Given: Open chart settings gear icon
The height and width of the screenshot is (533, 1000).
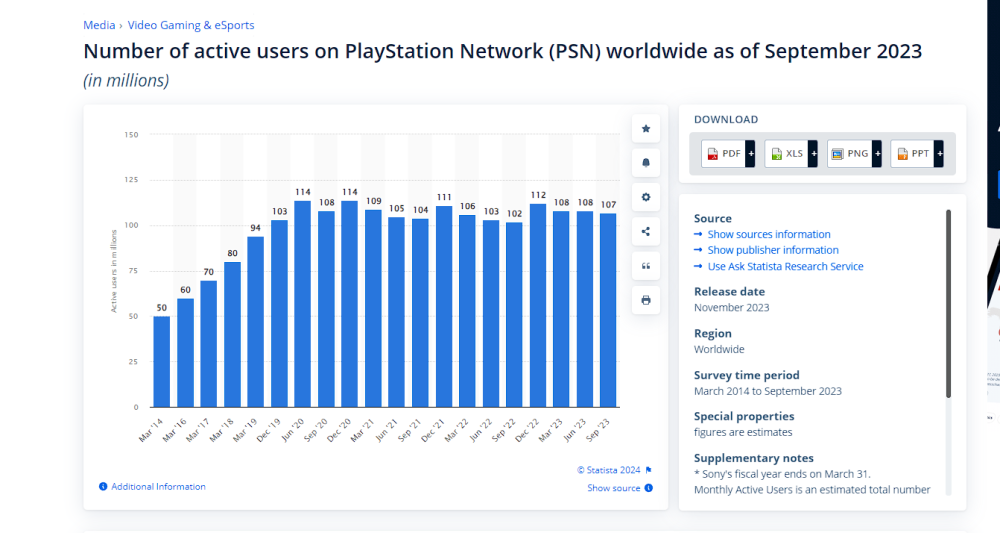Looking at the screenshot, I should 646,197.
